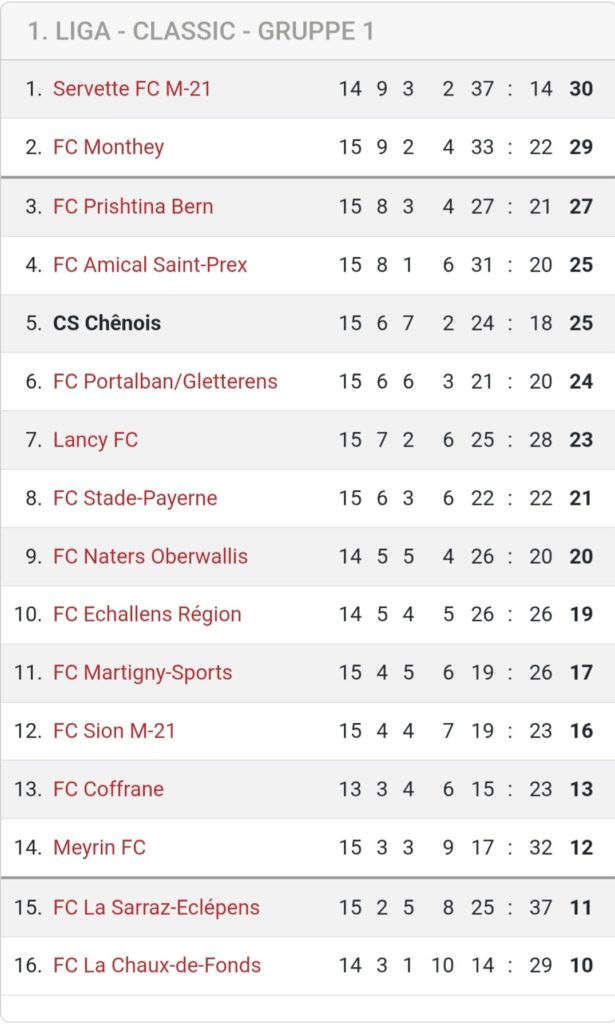The image size is (615, 1024).
Task: Click the bold CS Chênois team name
Action: tap(106, 323)
